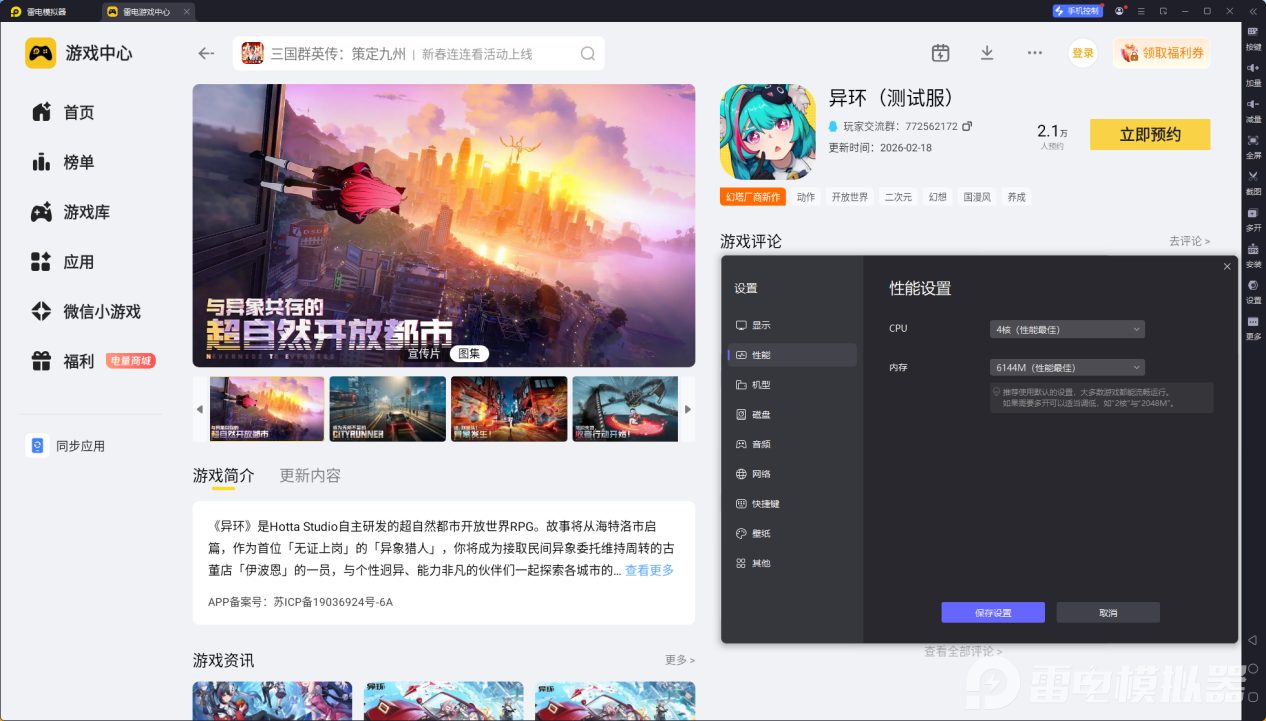1266x721 pixels.
Task: Go back with the left arrow icon
Action: pos(207,54)
